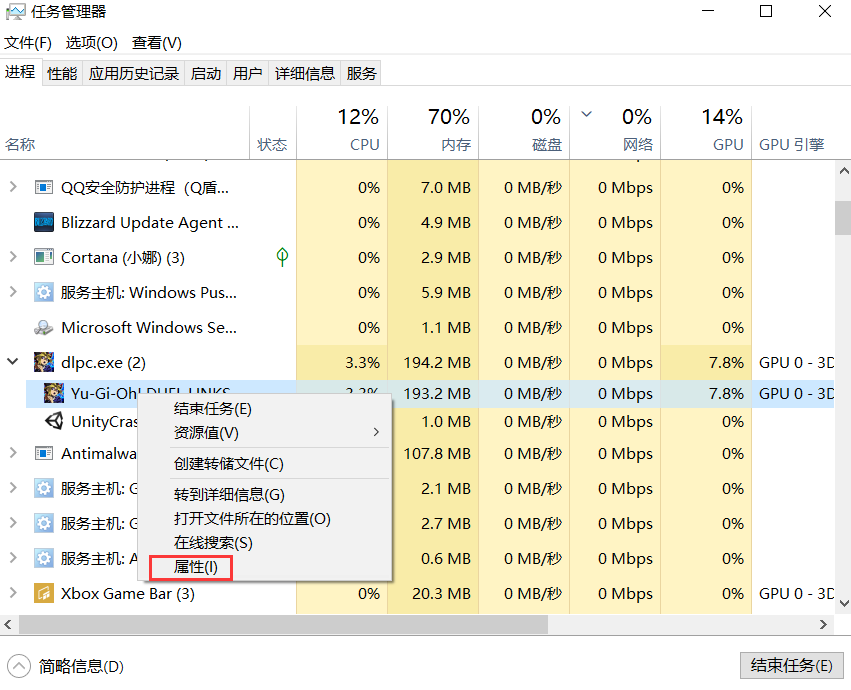Select the Microsoft Windows Se... process row

pyautogui.click(x=417, y=327)
